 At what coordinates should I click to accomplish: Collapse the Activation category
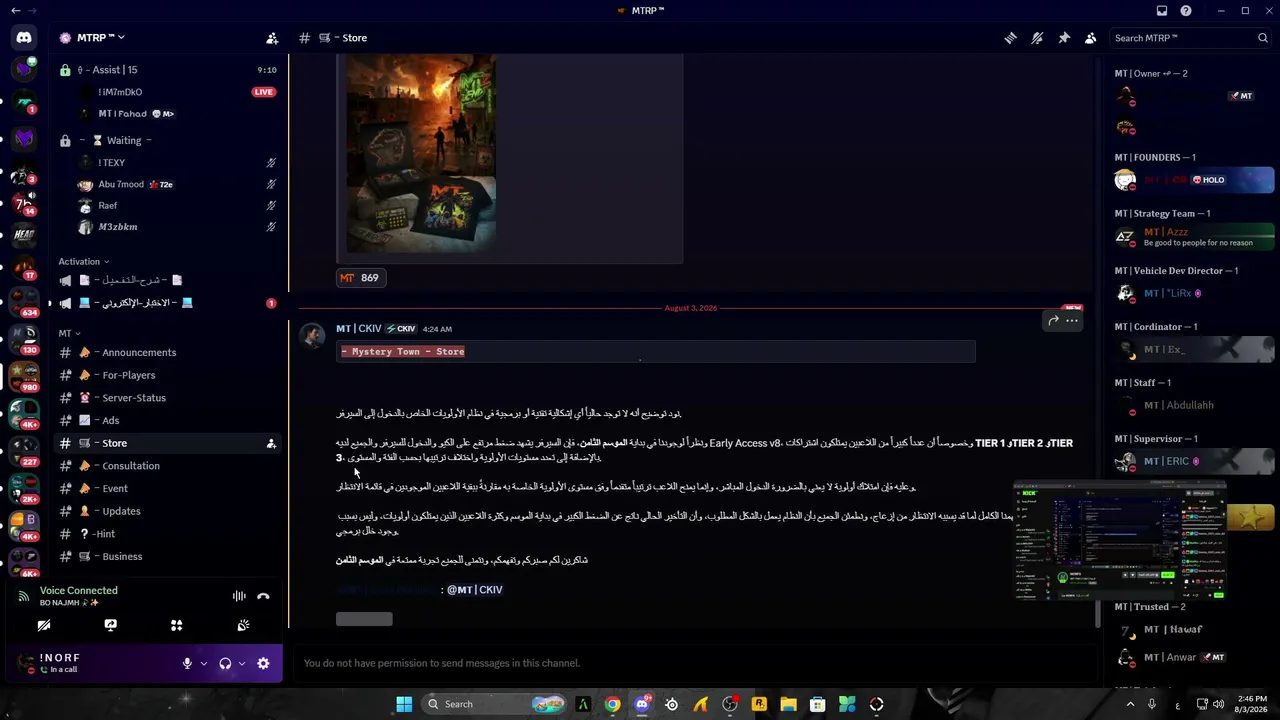pyautogui.click(x=83, y=261)
